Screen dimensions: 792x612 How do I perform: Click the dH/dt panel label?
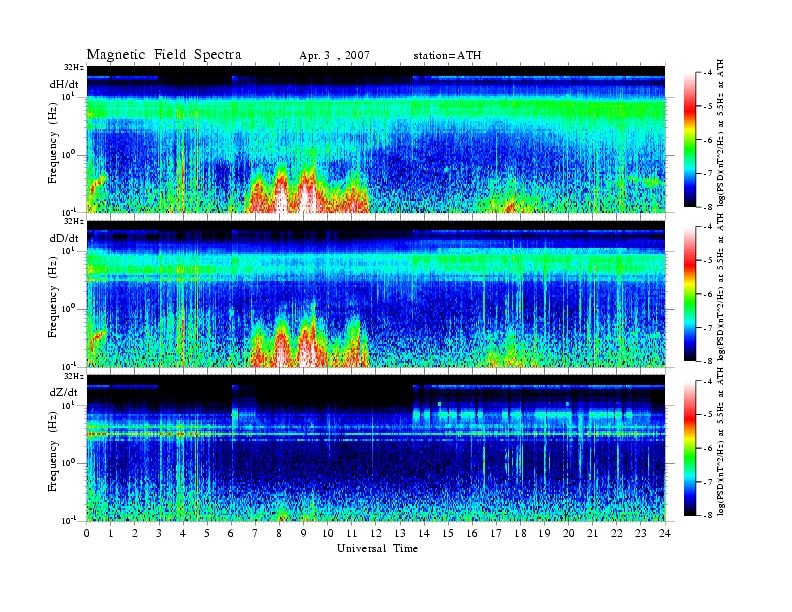pyautogui.click(x=64, y=84)
